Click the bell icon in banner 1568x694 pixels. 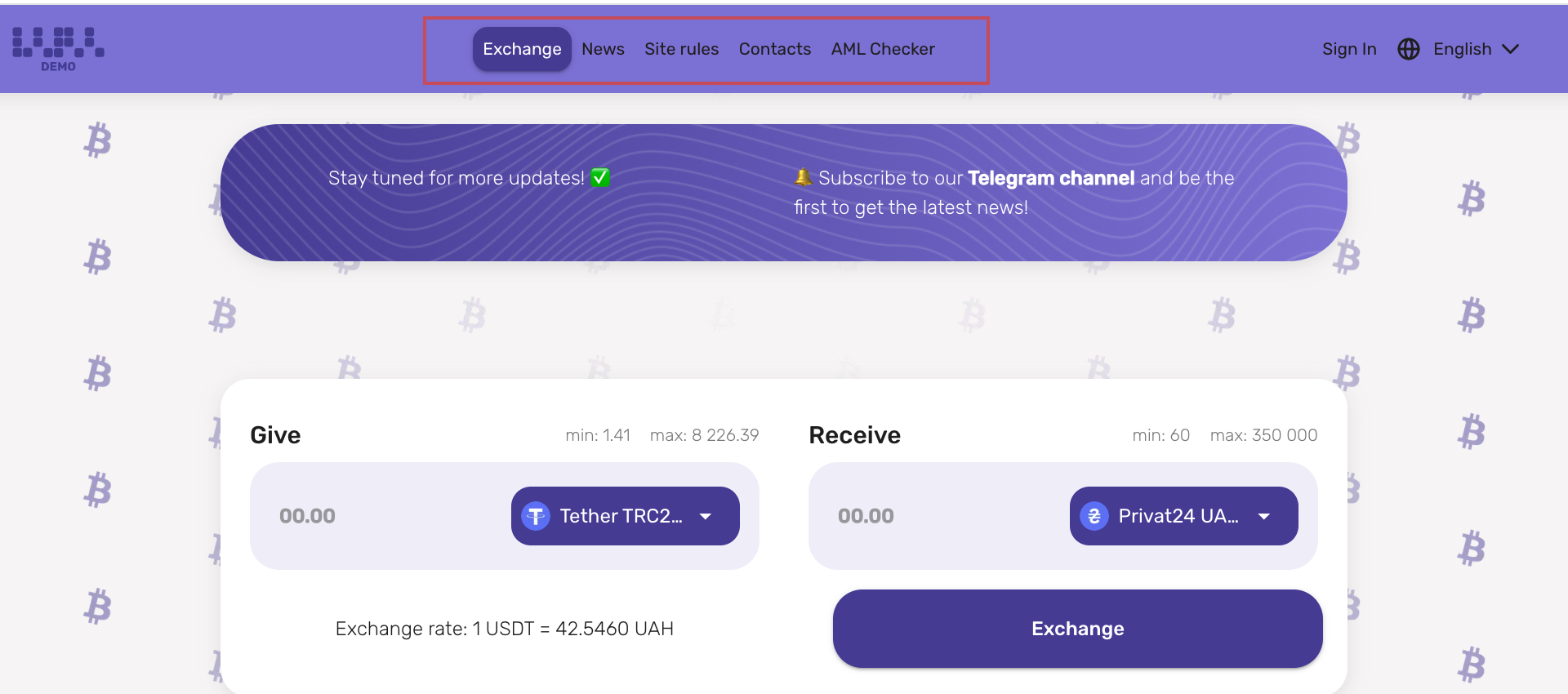(803, 177)
